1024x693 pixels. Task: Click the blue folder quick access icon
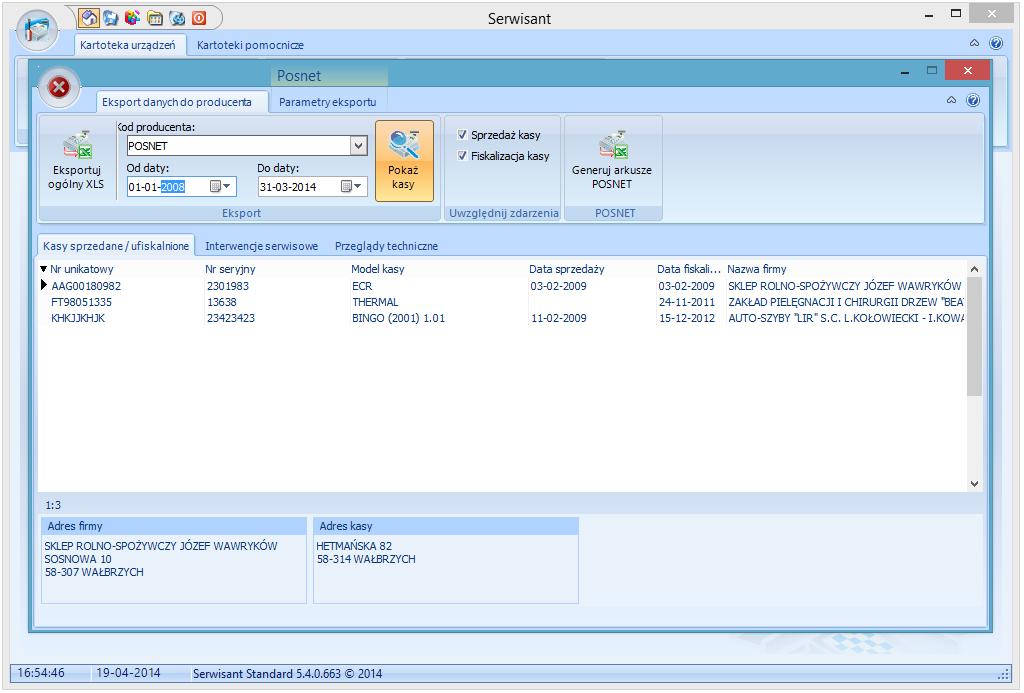(111, 18)
